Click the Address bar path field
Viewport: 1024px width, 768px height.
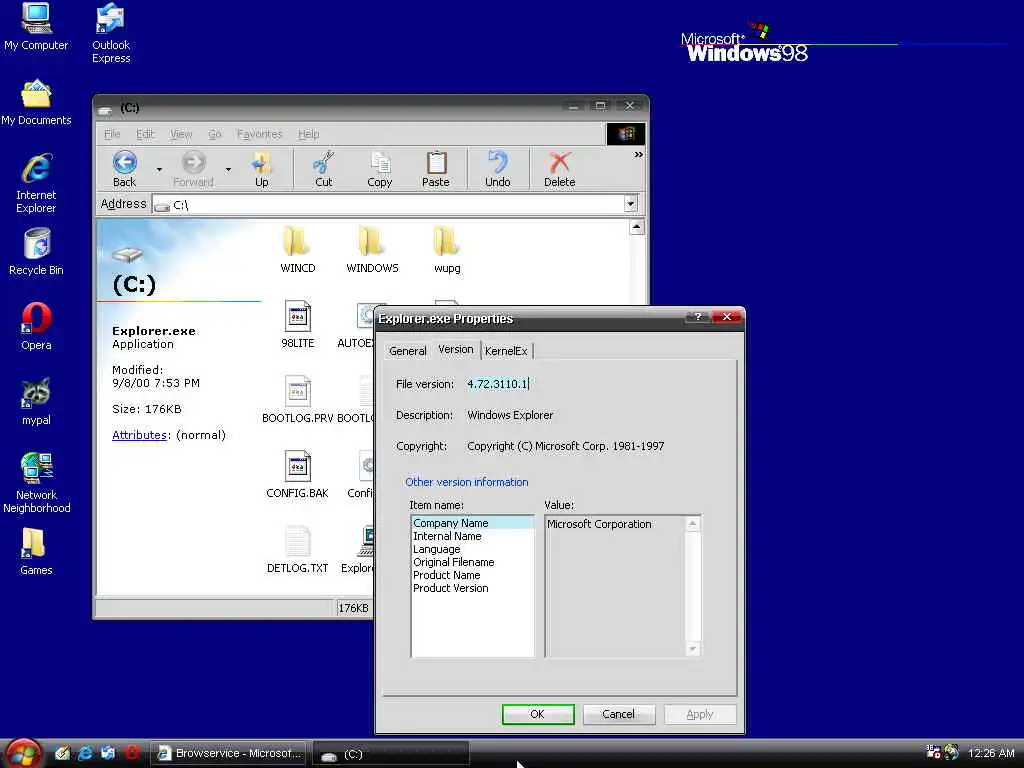pyautogui.click(x=389, y=204)
